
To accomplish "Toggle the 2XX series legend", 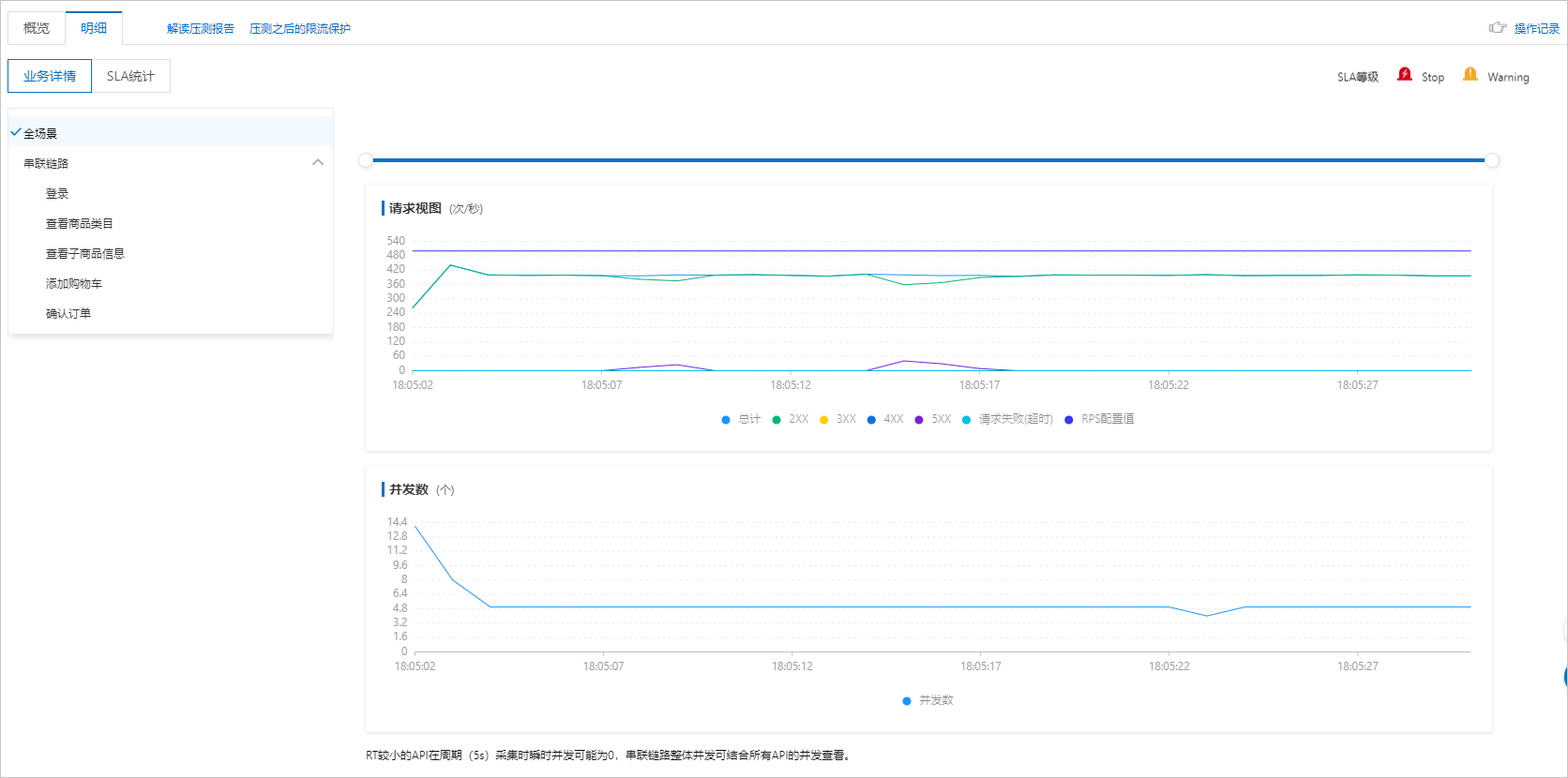I will coord(790,419).
